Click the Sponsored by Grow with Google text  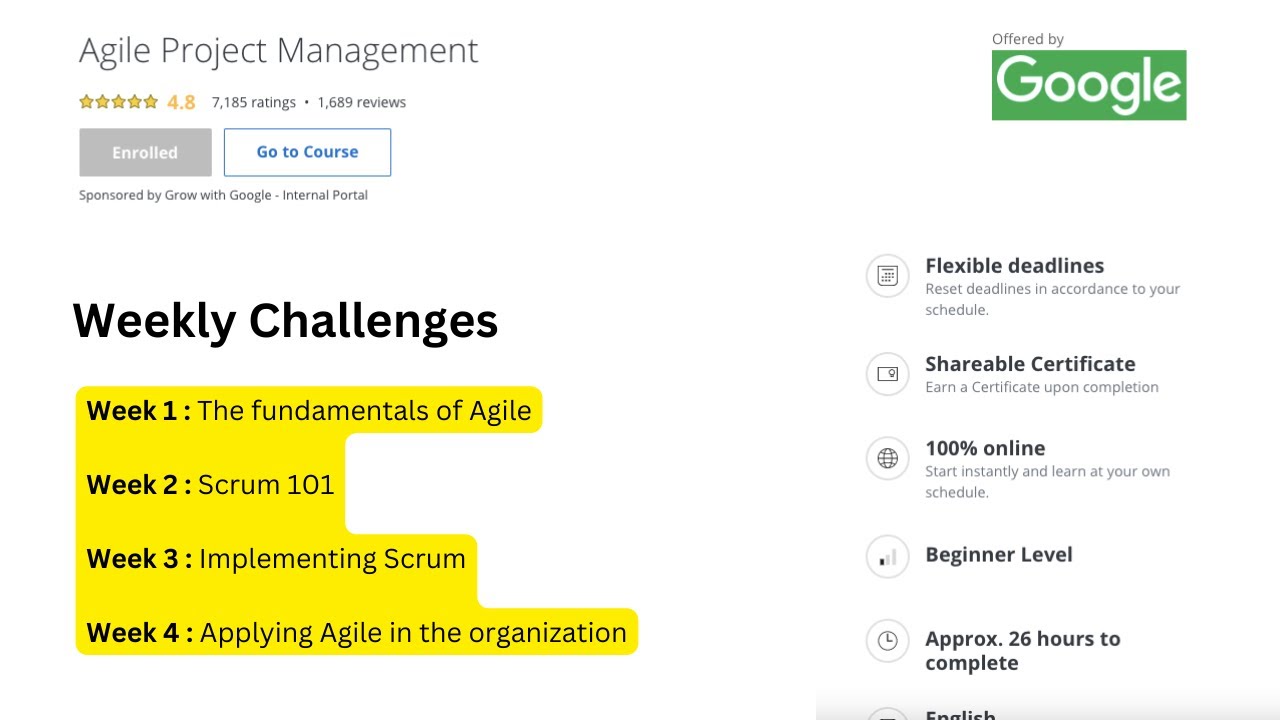pyautogui.click(x=223, y=195)
